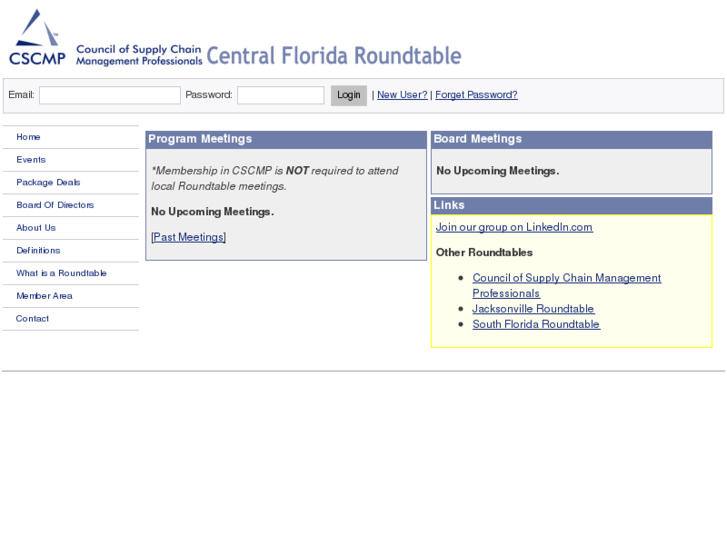Focus the Email input field
The height and width of the screenshot is (545, 727).
click(x=110, y=95)
